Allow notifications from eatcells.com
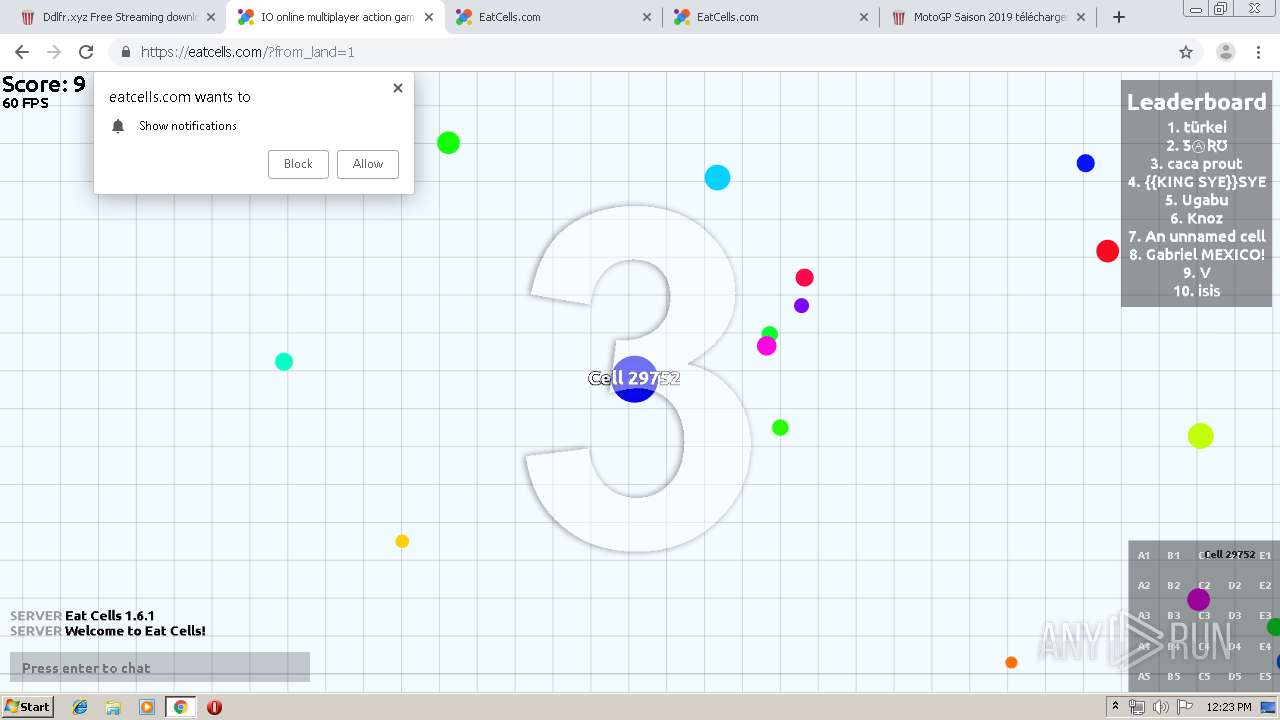Screen dimensions: 1280x720 (368, 164)
